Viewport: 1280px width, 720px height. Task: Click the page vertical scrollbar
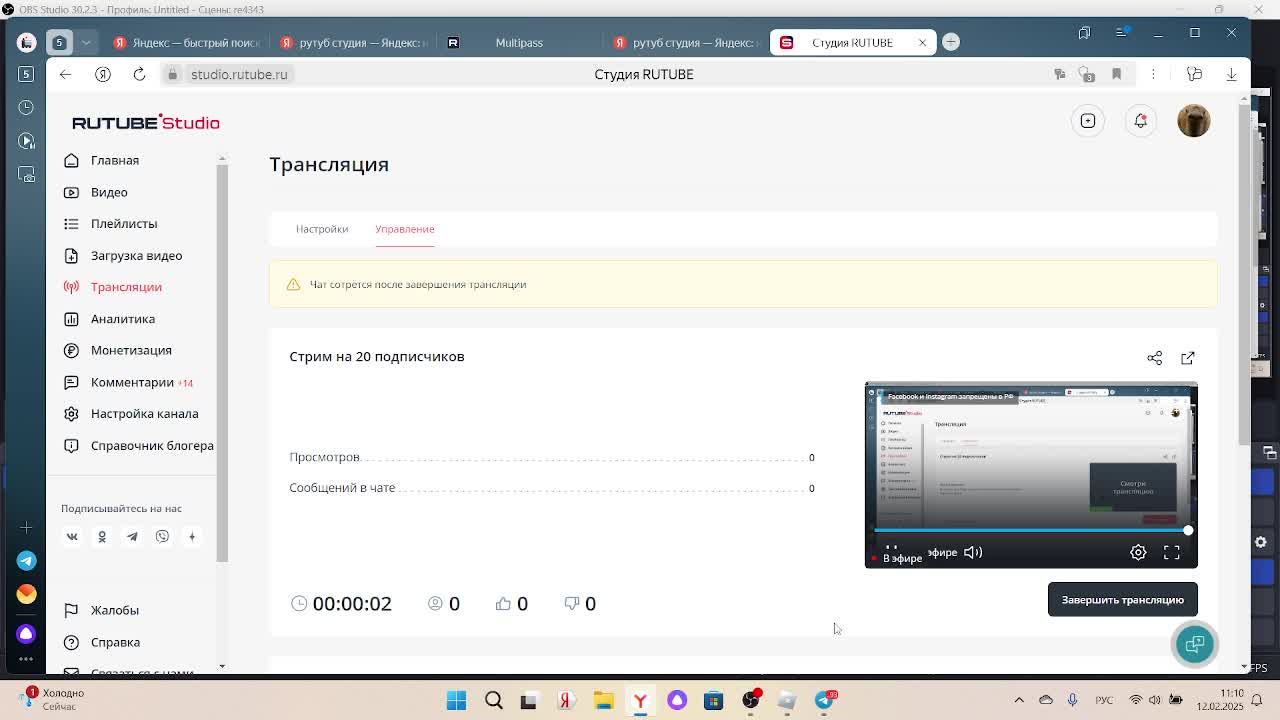pyautogui.click(x=1244, y=275)
